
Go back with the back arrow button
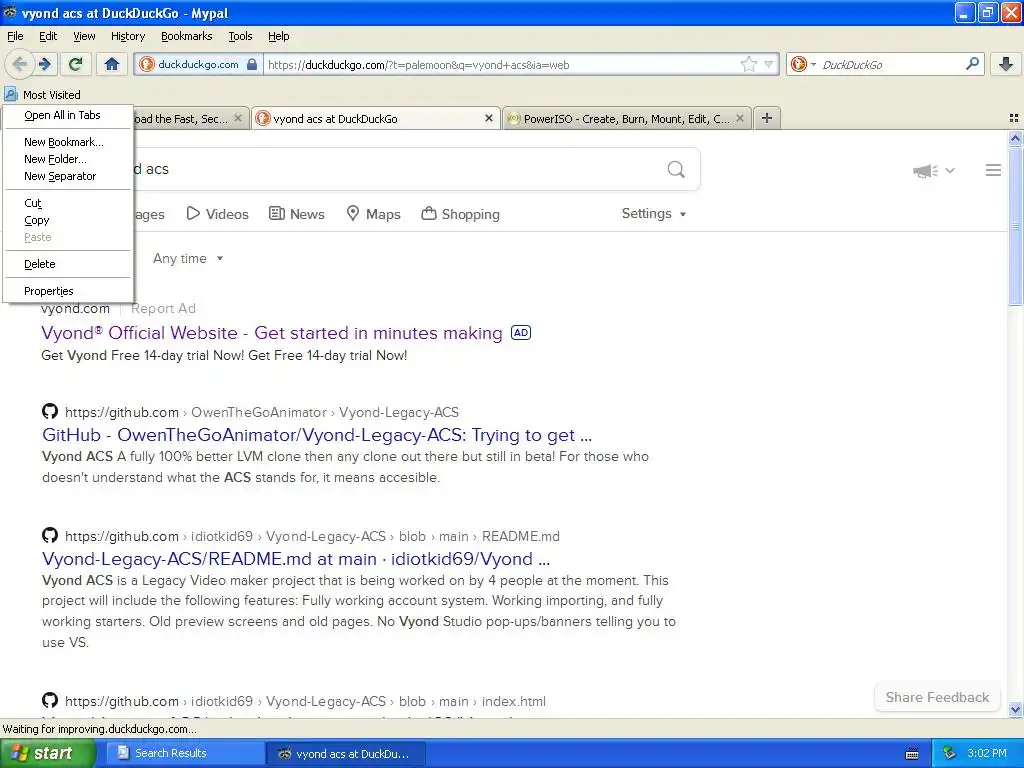20,64
